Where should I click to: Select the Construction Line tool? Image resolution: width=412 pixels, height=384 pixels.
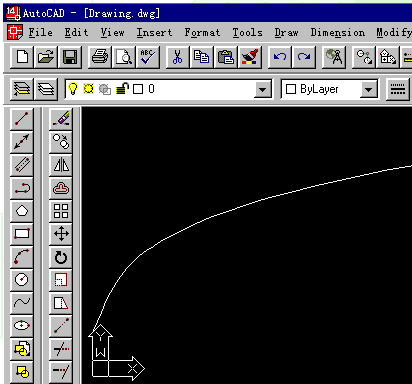[22, 142]
